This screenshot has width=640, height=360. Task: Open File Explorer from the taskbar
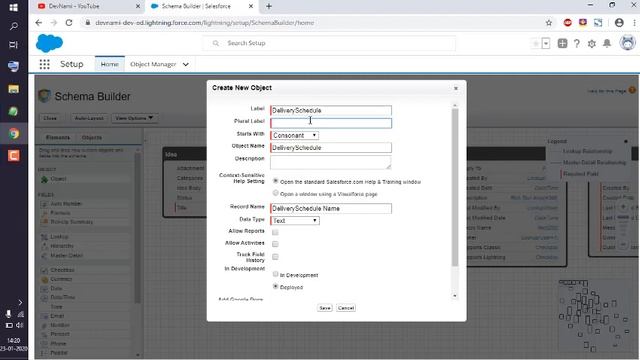pyautogui.click(x=13, y=89)
